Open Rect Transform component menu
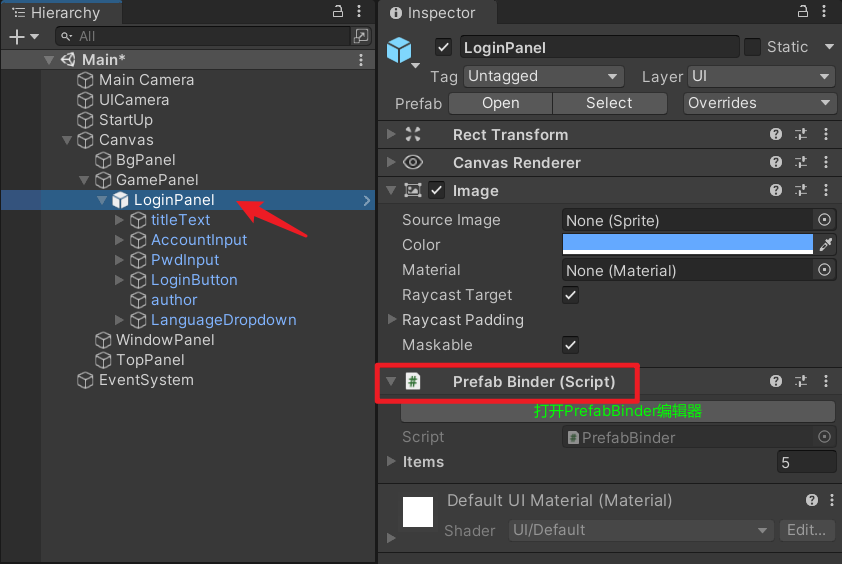 coord(826,134)
